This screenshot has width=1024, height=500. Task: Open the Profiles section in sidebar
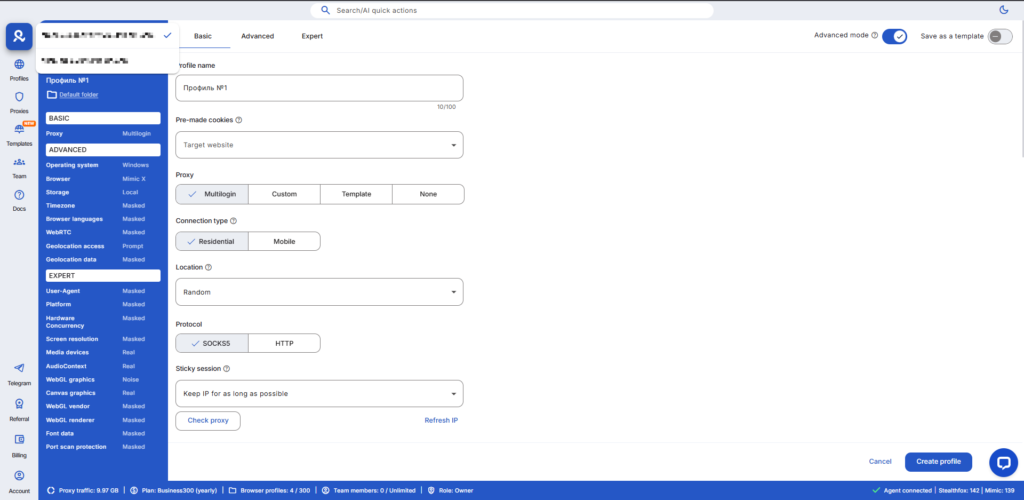19,69
